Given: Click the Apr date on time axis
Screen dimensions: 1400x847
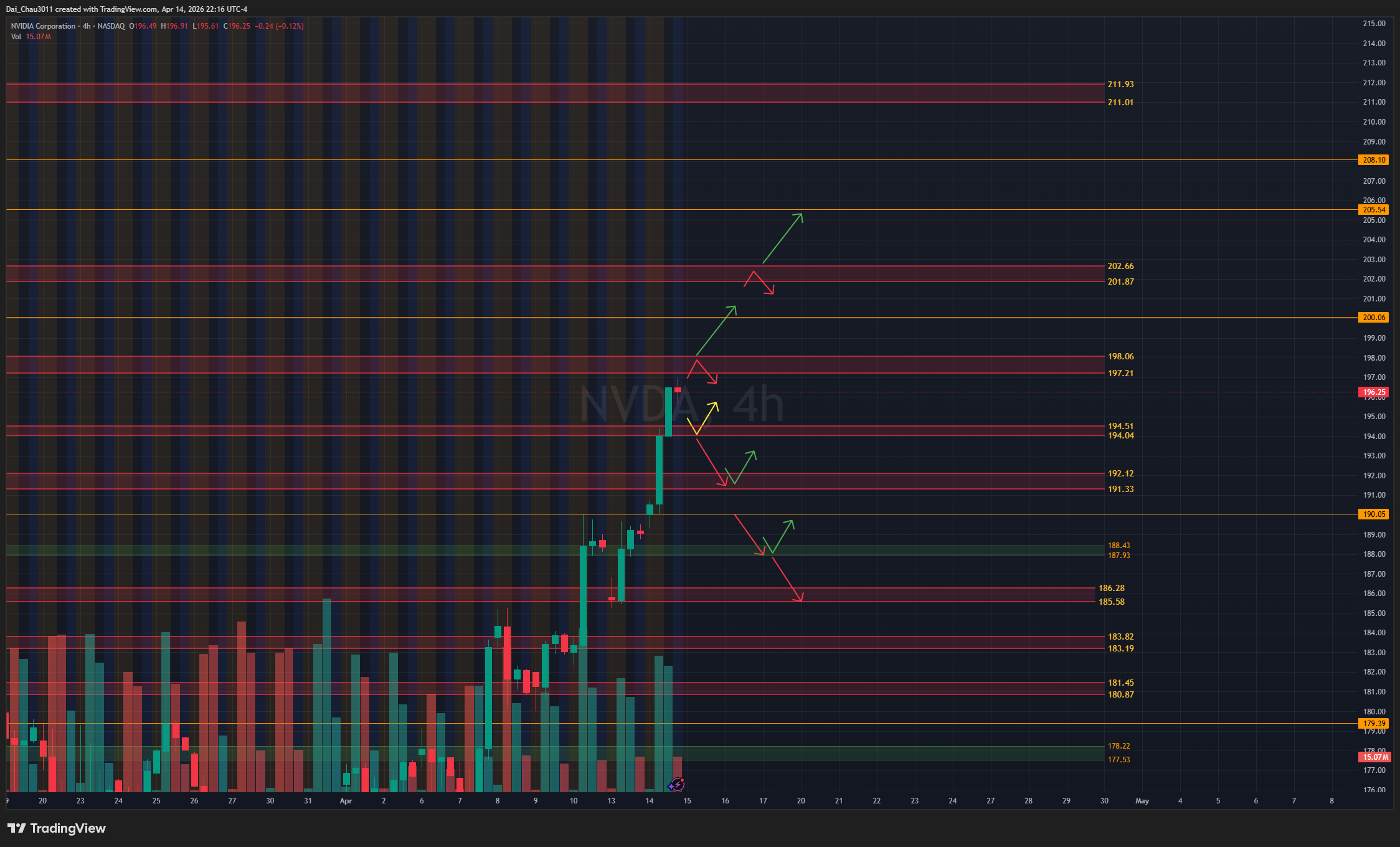Looking at the screenshot, I should (x=346, y=801).
